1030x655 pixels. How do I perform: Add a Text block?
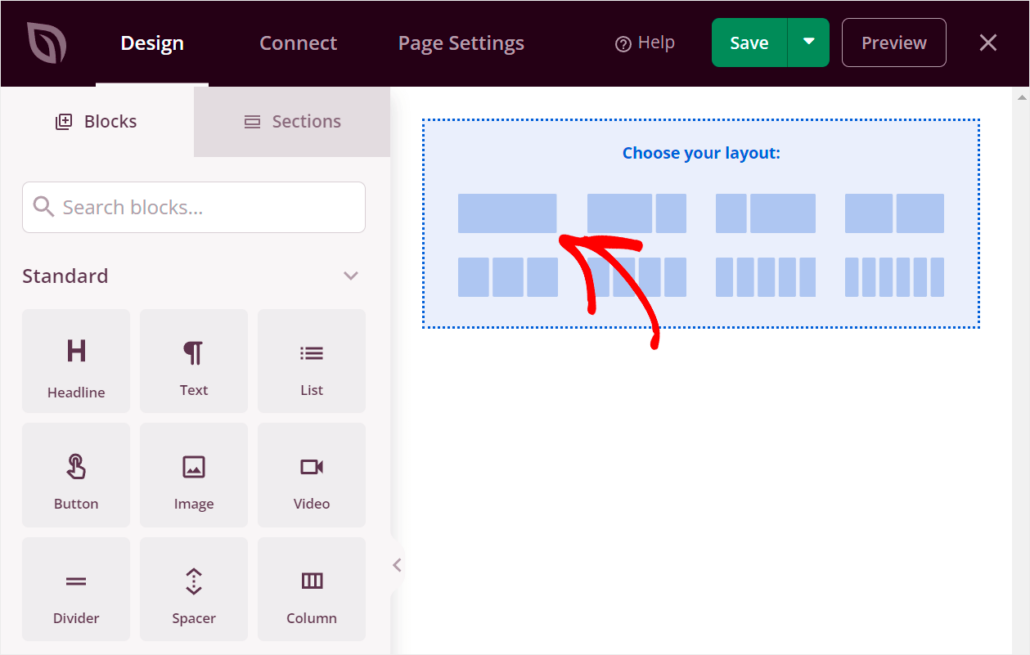click(x=193, y=361)
